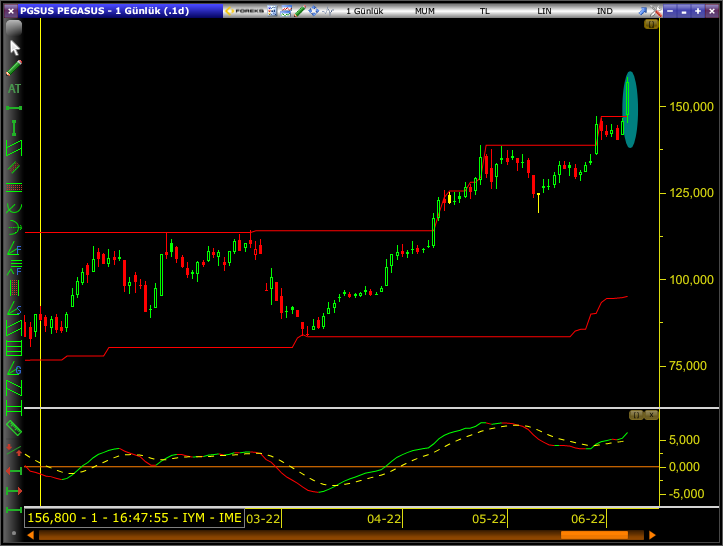The height and width of the screenshot is (546, 723).
Task: Open the IND indicators menu
Action: pos(604,11)
